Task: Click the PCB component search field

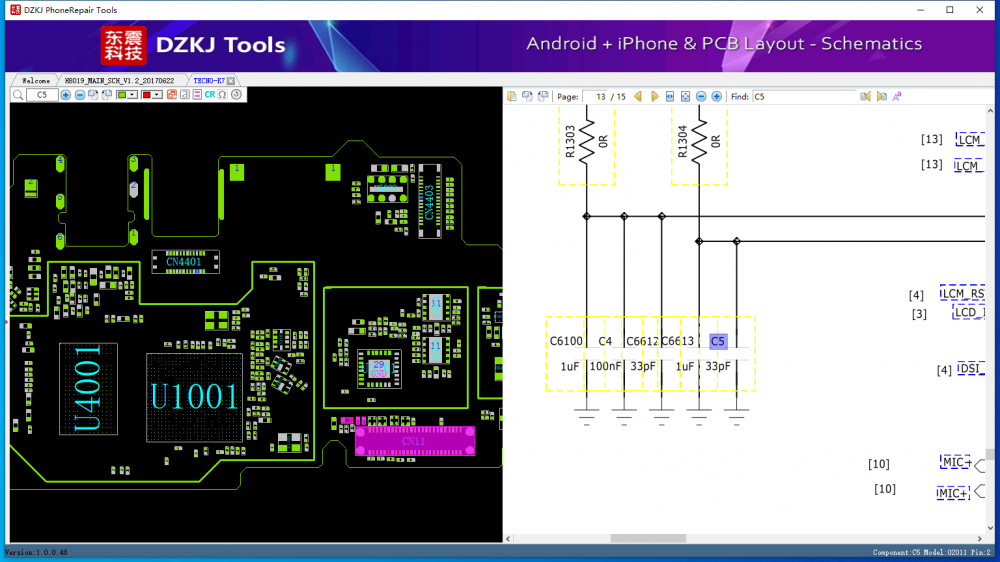Action: click(x=42, y=94)
